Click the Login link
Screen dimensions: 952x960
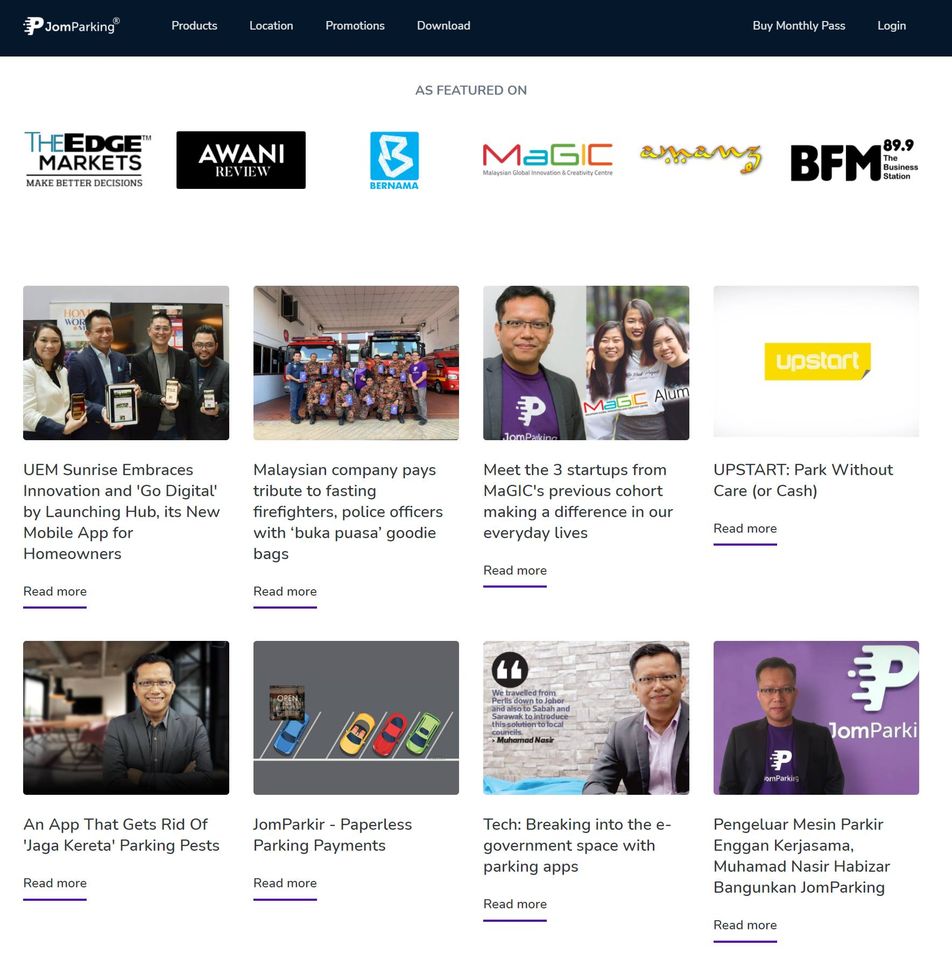coord(891,26)
